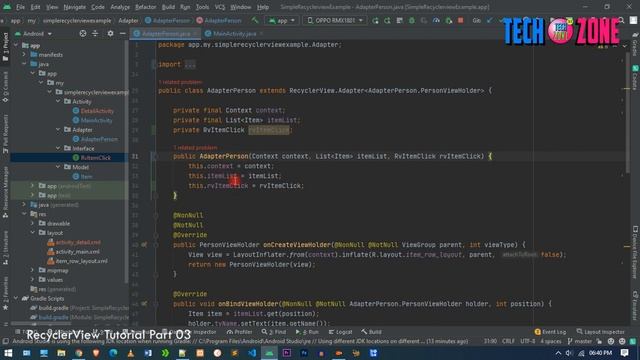640x360 pixels.
Task: Open the OPPO RMX1801 device dropdown
Action: 334,20
